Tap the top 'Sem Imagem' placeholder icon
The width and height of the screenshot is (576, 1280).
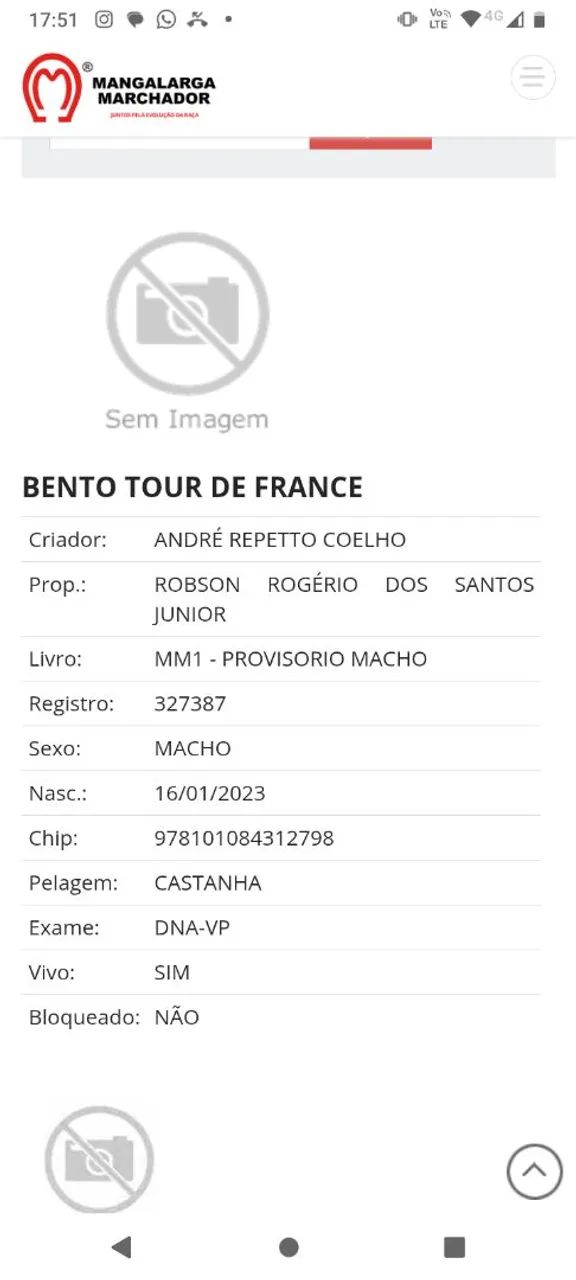point(188,315)
